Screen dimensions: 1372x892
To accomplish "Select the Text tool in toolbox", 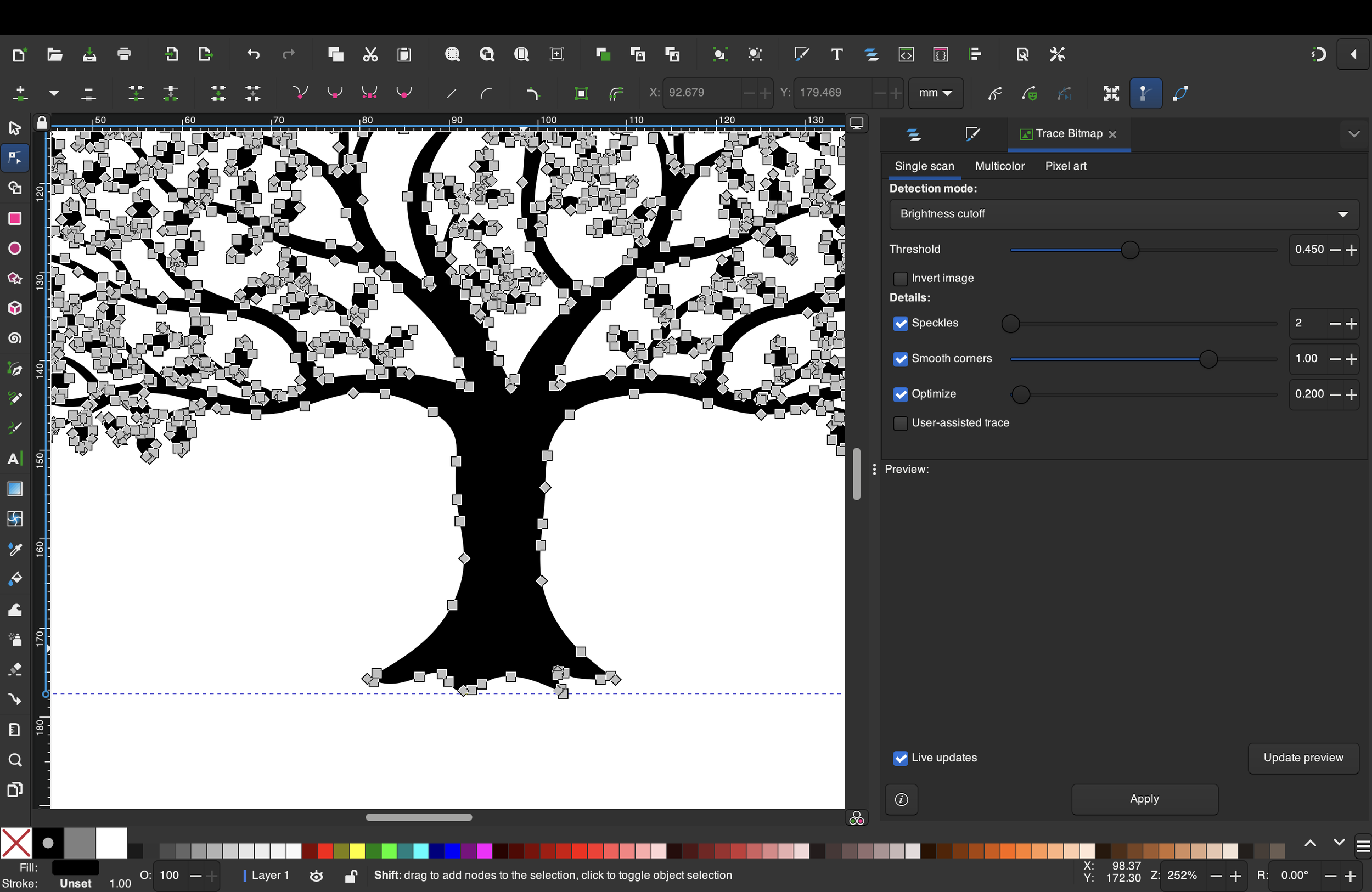I will coord(14,459).
